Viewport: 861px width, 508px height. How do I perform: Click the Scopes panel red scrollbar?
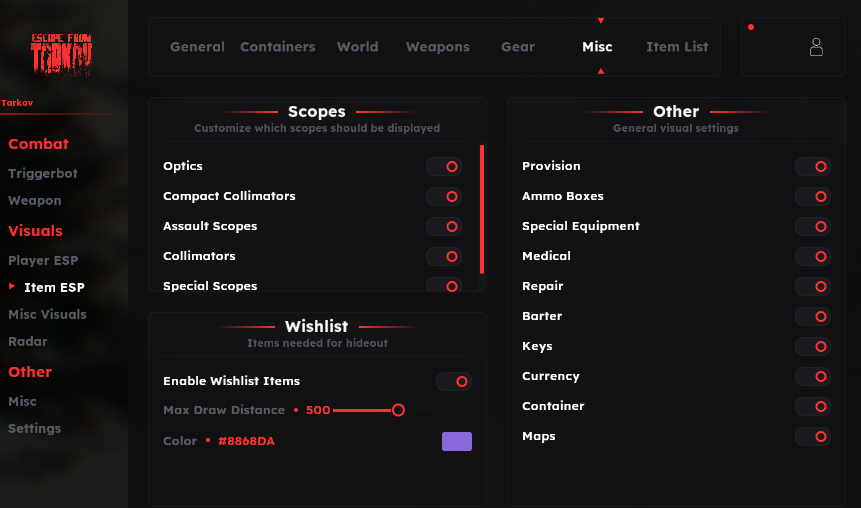[x=482, y=210]
